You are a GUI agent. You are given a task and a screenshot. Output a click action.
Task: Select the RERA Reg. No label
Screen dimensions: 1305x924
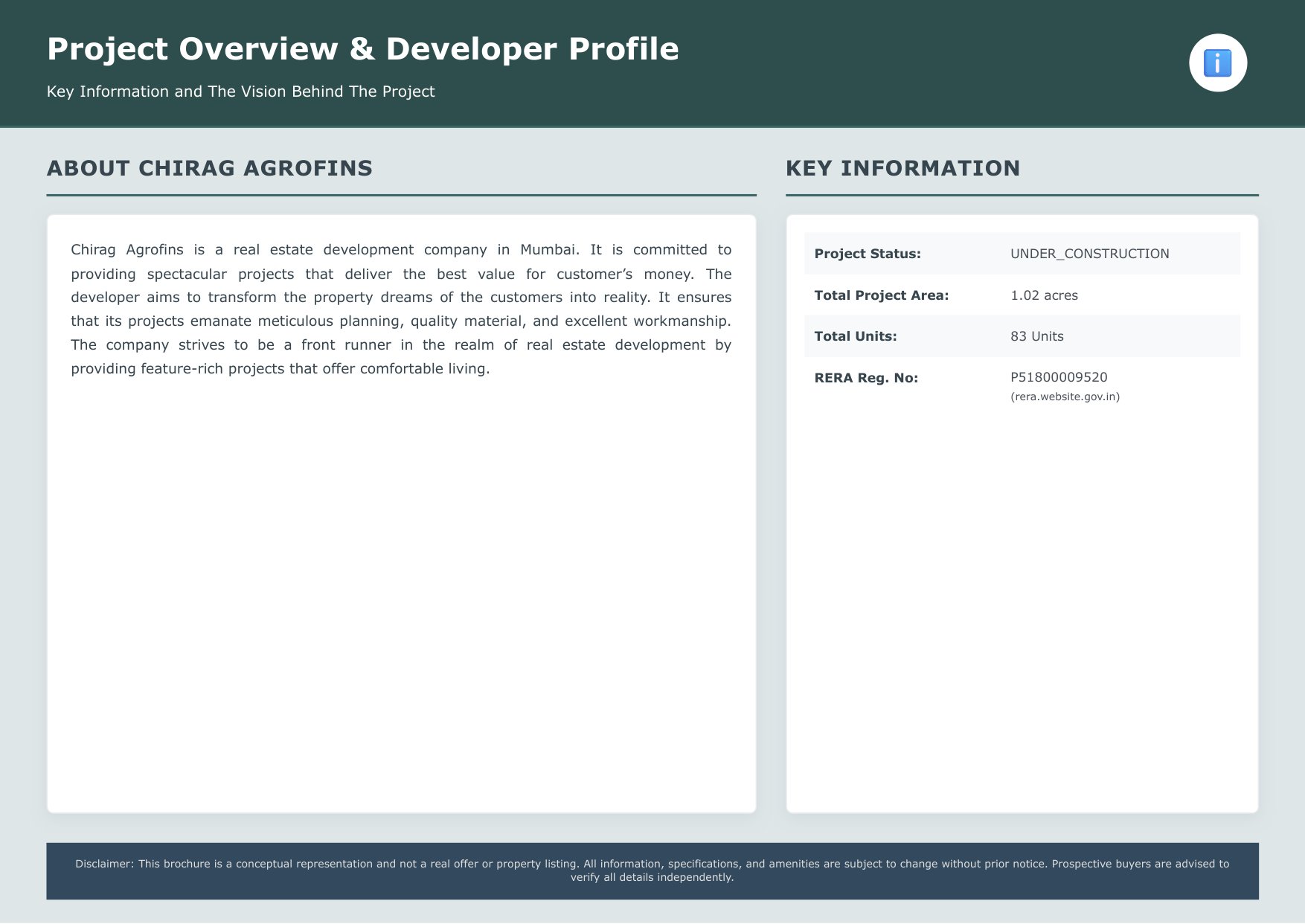click(866, 378)
